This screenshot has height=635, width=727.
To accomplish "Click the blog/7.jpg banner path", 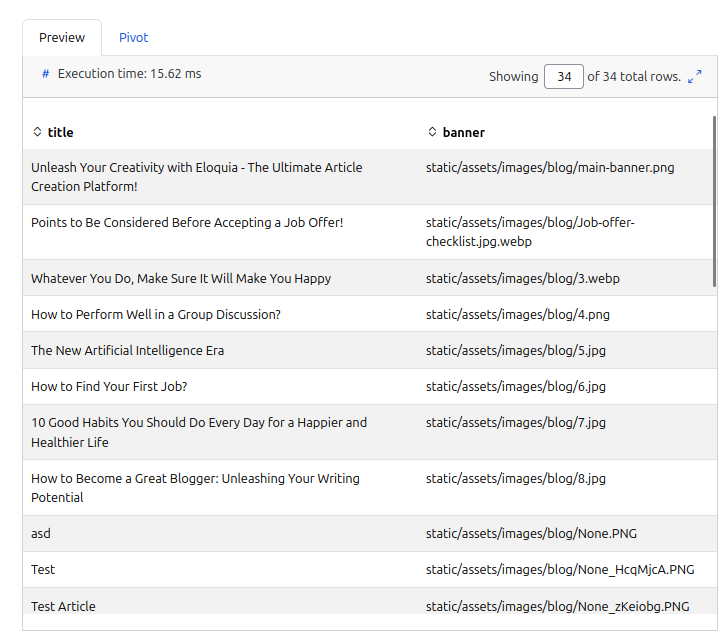I will point(516,423).
